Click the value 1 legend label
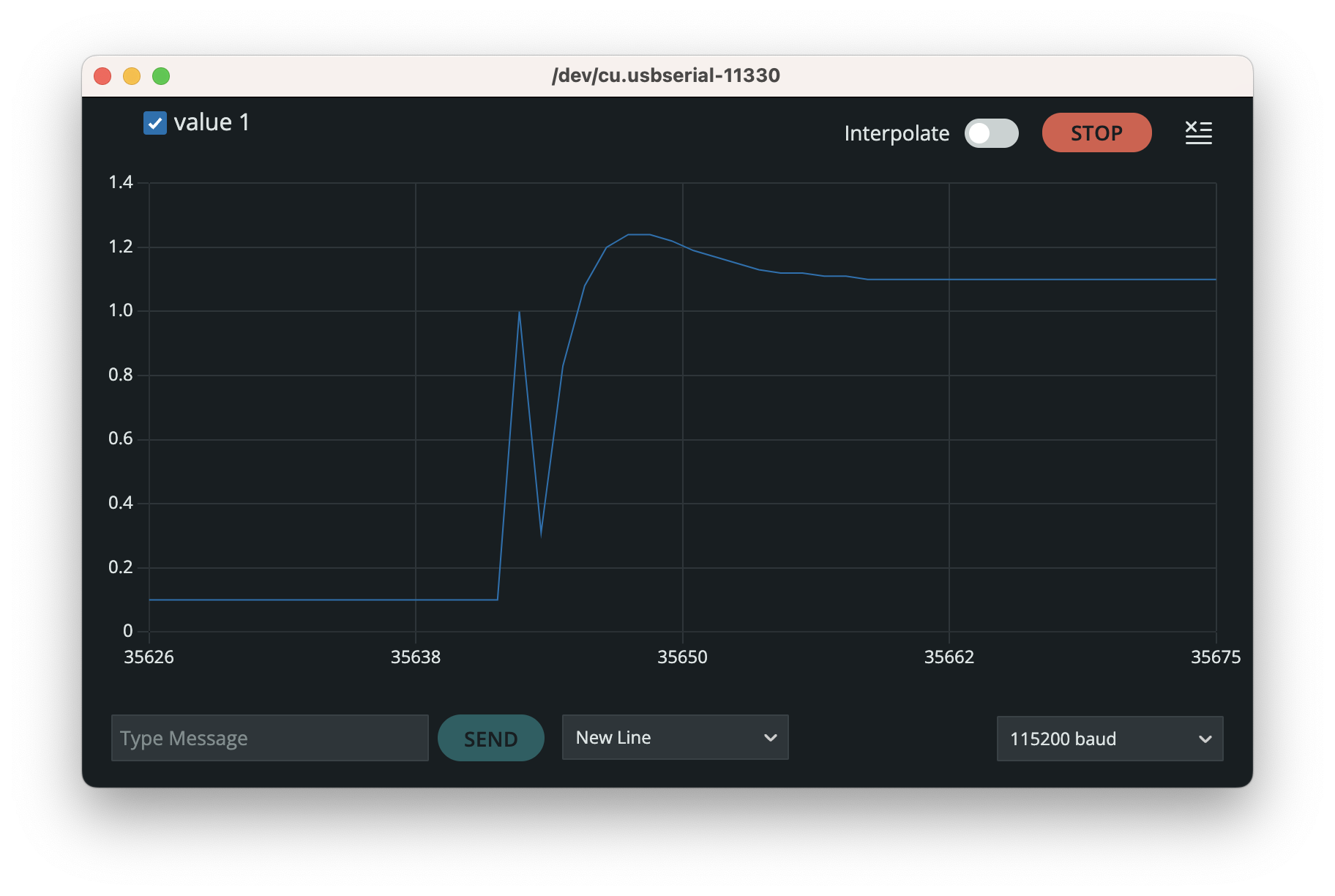 click(x=212, y=122)
